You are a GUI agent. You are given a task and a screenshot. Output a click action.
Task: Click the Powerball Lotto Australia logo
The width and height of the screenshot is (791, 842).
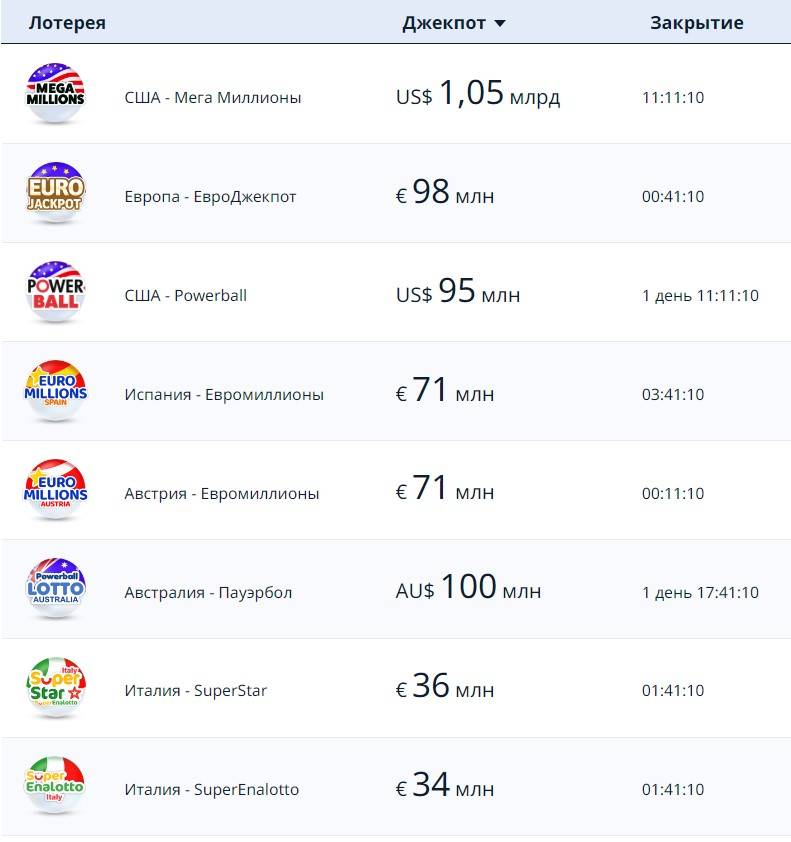pyautogui.click(x=56, y=589)
